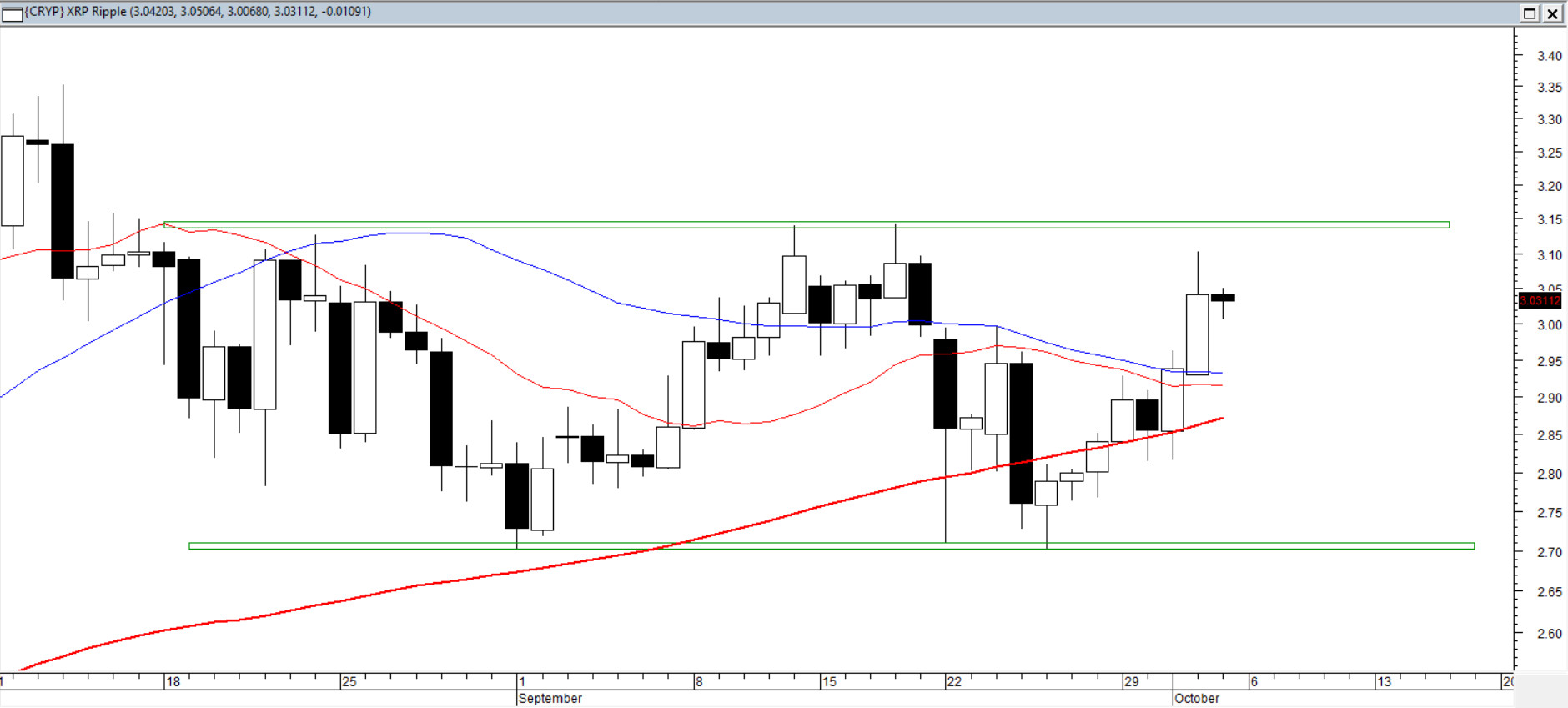Image resolution: width=1568 pixels, height=708 pixels.
Task: Click the 3.15 price axis label
Action: 1550,219
